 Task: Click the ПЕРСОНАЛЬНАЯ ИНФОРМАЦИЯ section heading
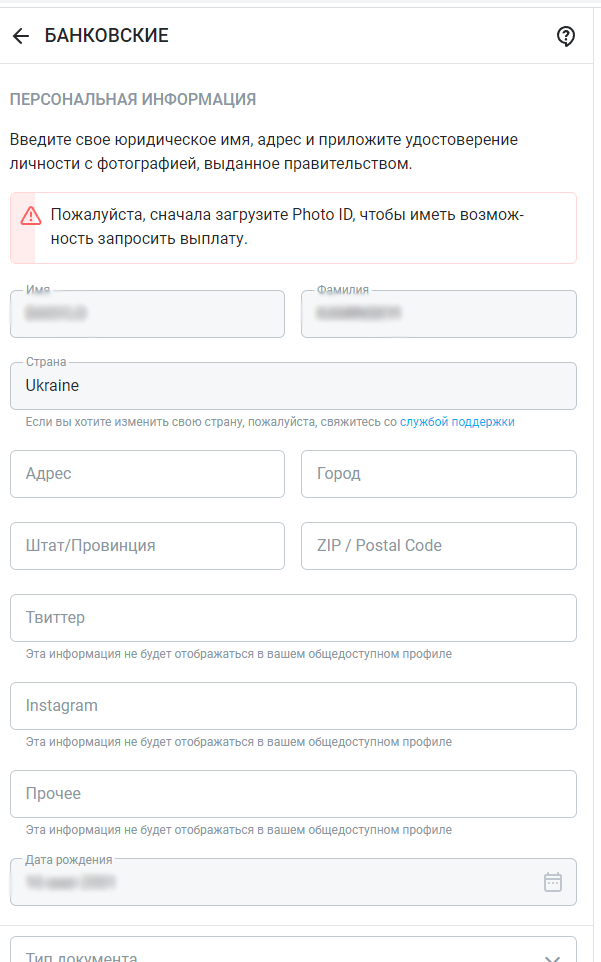133,99
